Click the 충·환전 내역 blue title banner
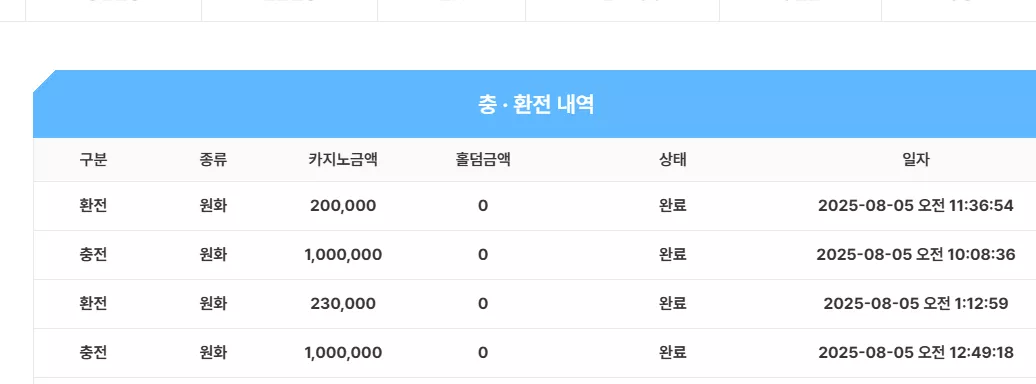 (x=535, y=104)
